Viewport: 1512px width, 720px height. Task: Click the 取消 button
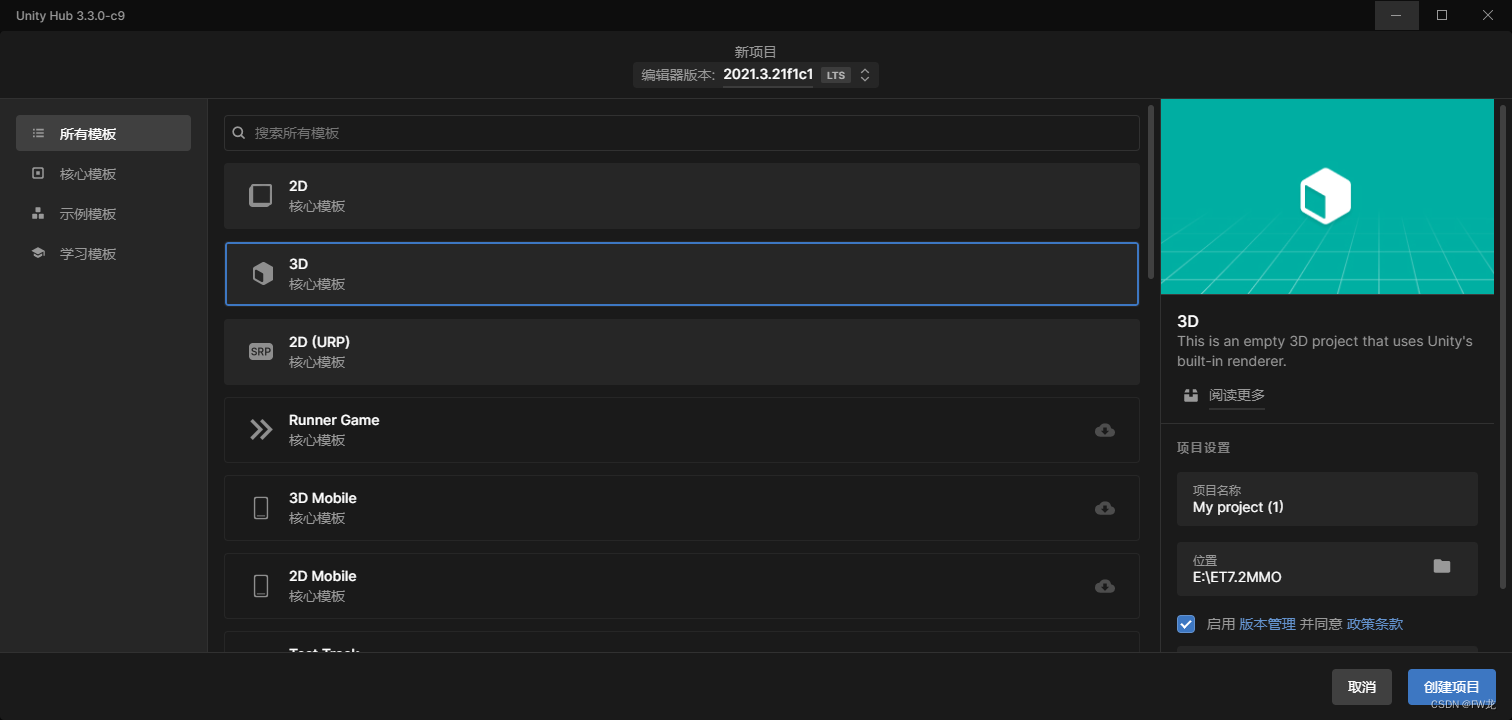1362,687
